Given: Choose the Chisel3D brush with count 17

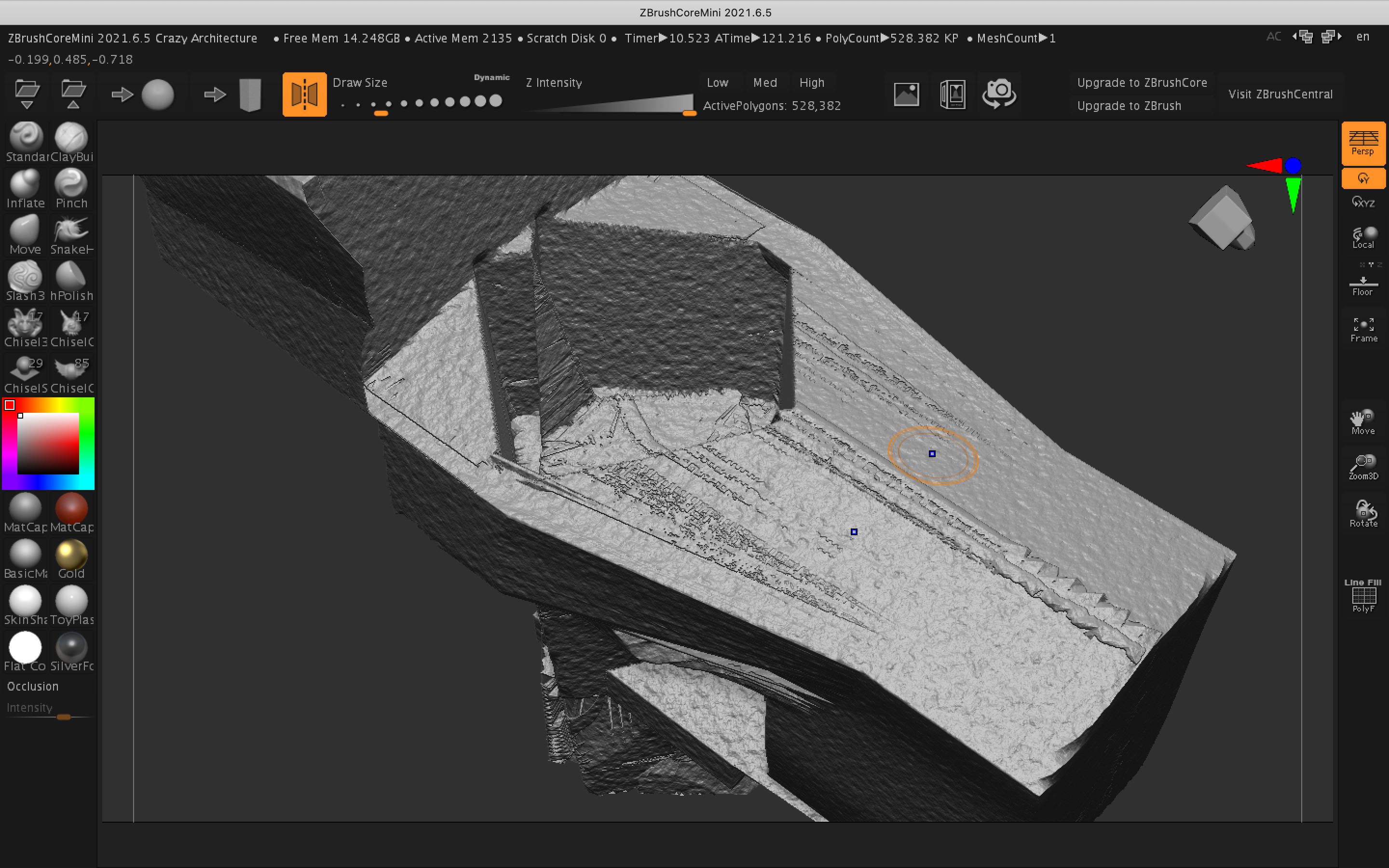Looking at the screenshot, I should 26,328.
